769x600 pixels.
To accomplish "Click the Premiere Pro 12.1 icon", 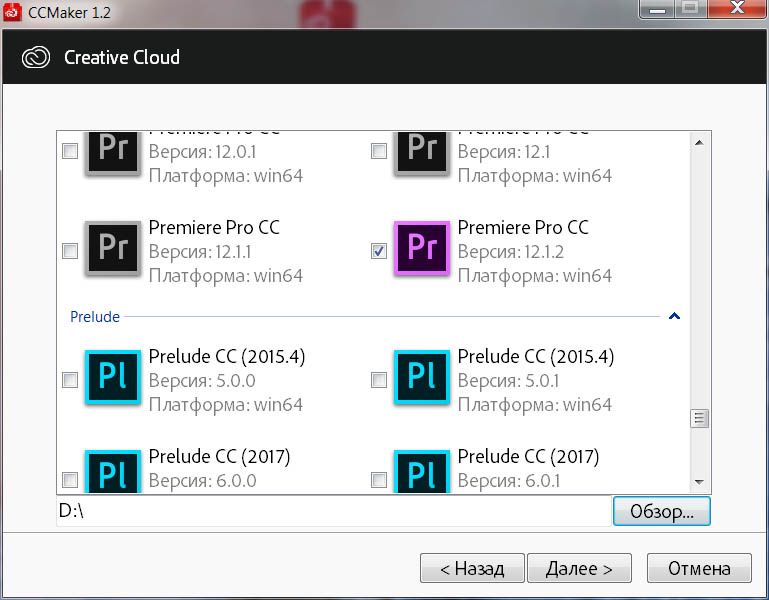I will point(422,152).
